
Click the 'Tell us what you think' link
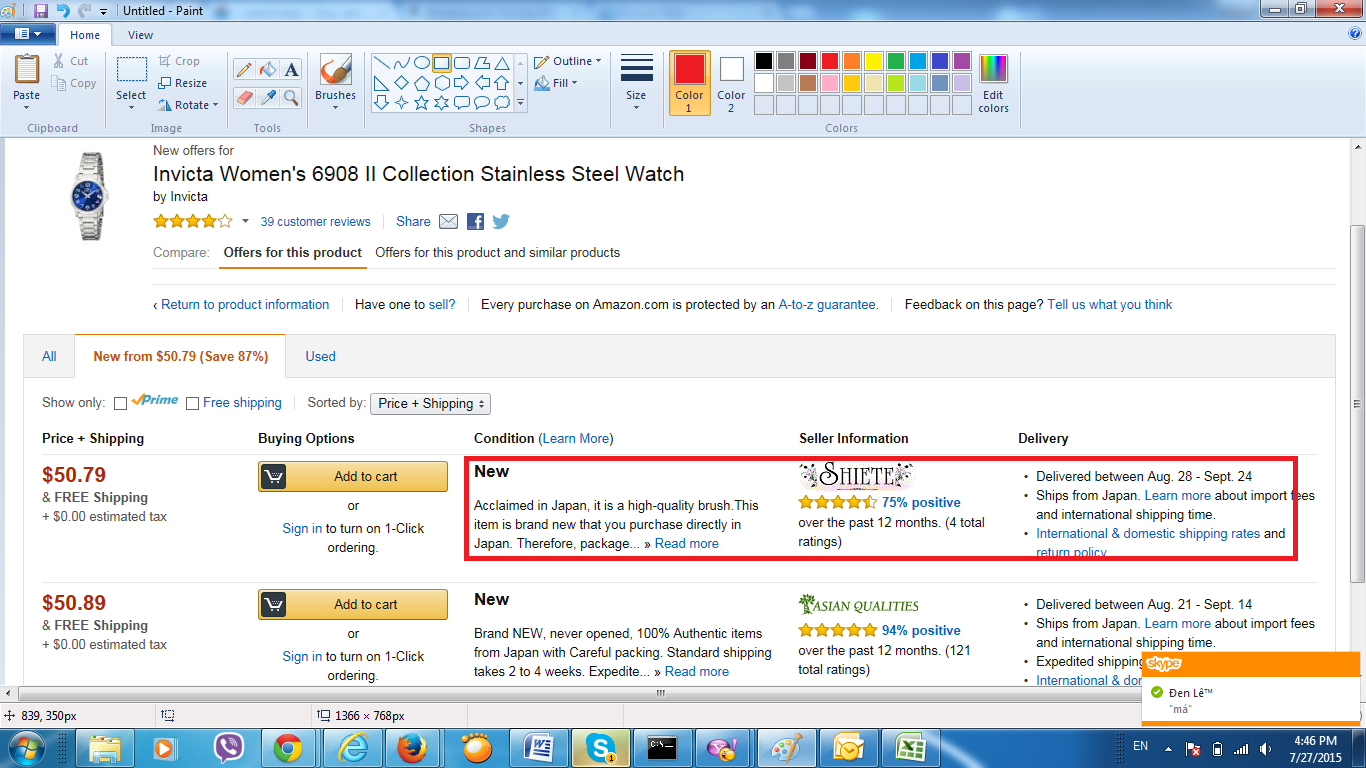click(x=1110, y=304)
